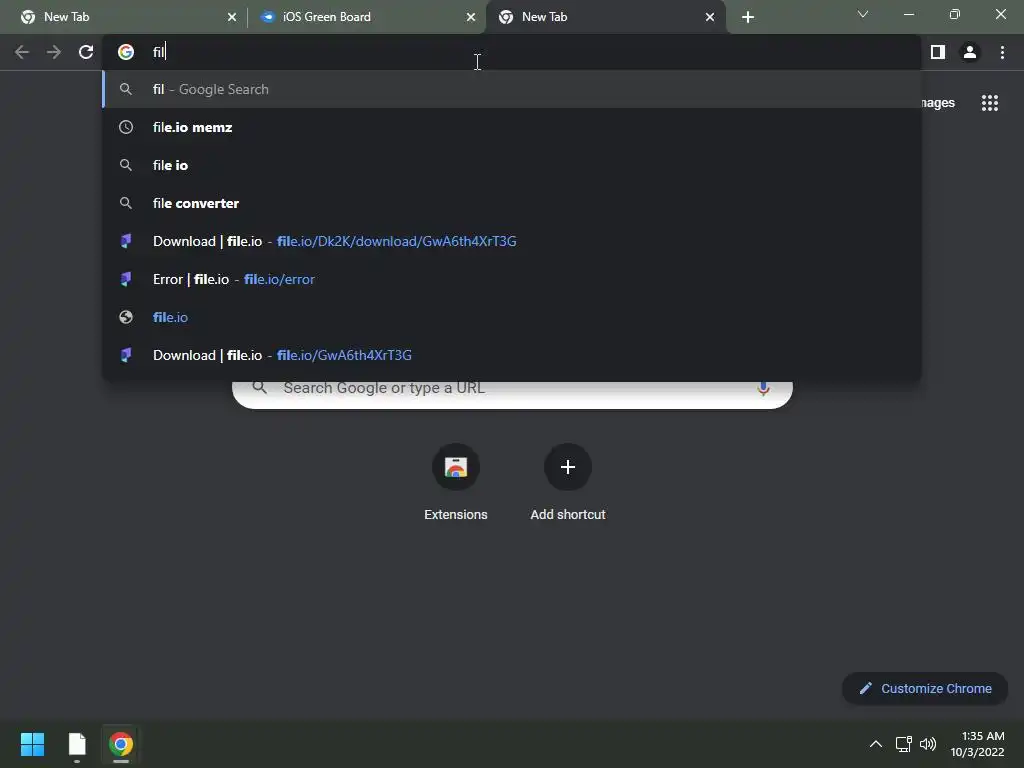Choose the 'file io' search suggestion
The image size is (1024, 768).
pos(512,165)
